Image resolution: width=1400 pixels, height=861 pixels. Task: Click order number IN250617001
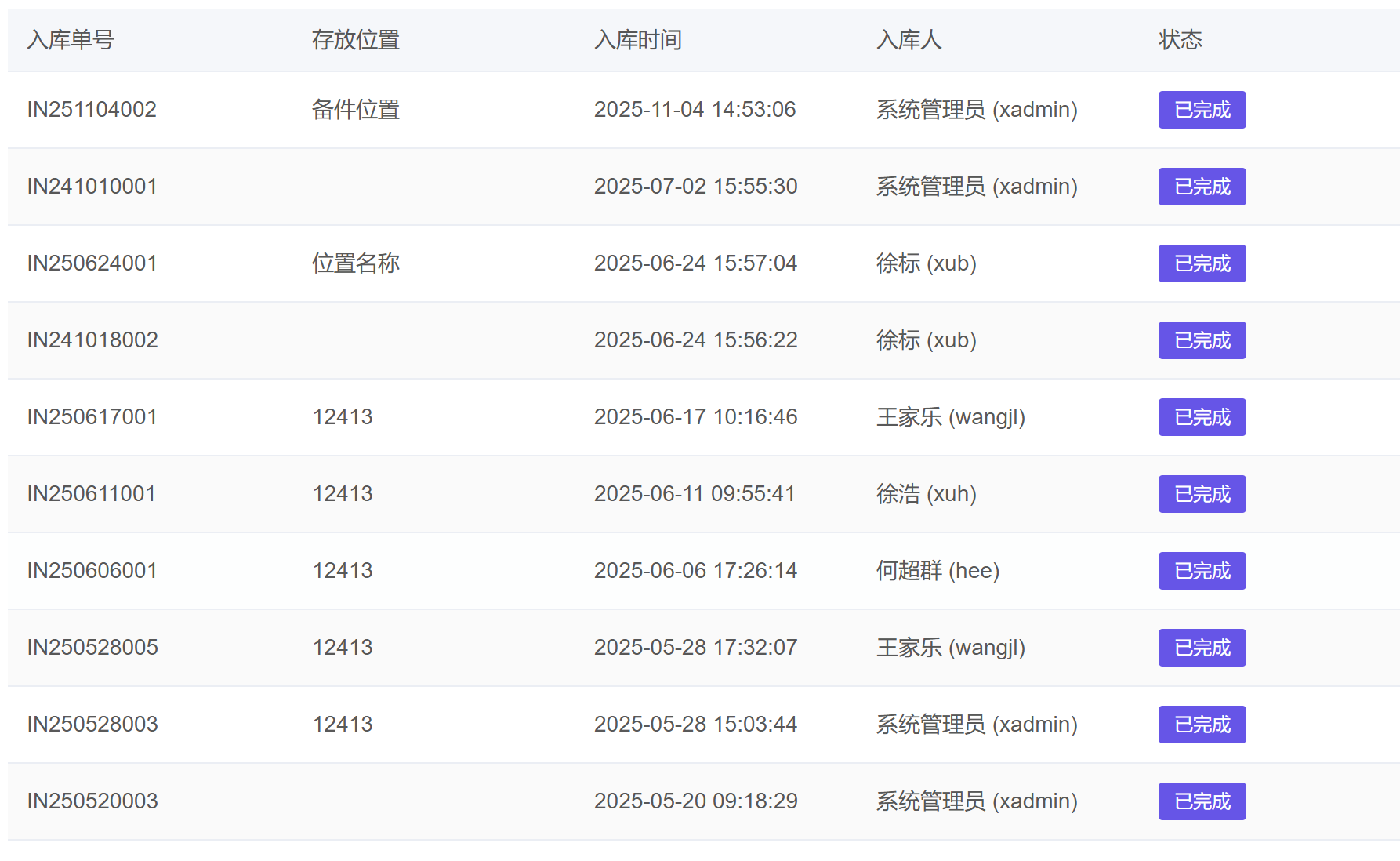point(92,417)
